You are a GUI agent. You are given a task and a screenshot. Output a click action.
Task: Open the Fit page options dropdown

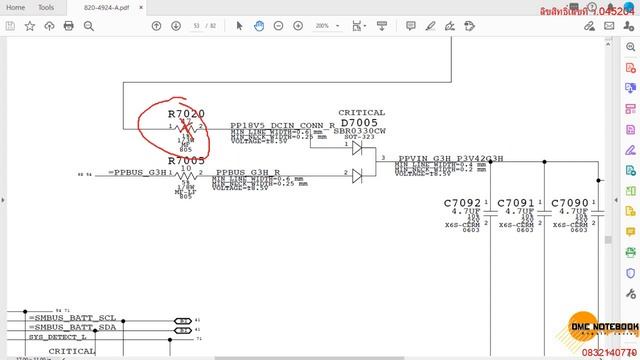[359, 26]
